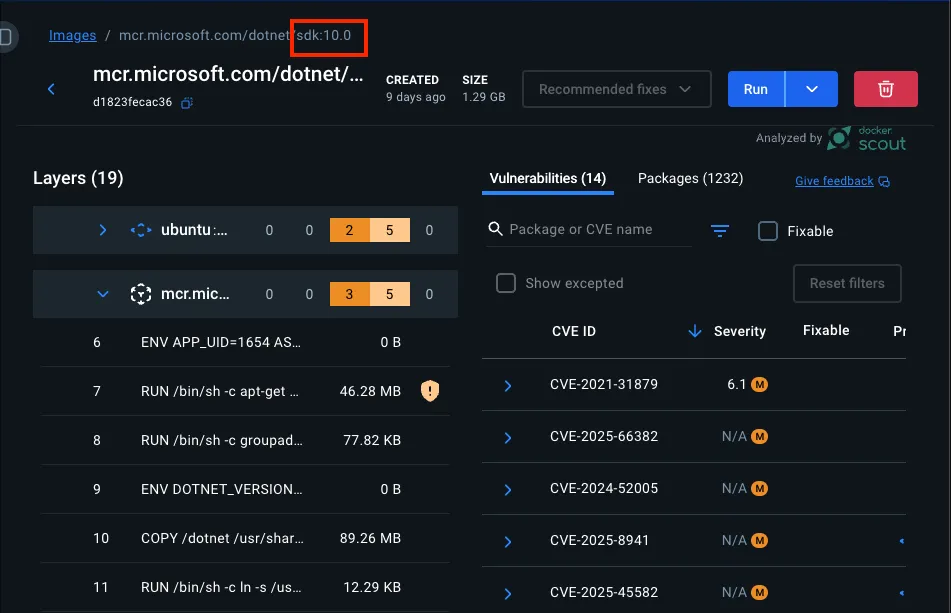Toggle the sidebar panel icon at top left
Viewport: 951px width, 613px height.
tap(6, 37)
